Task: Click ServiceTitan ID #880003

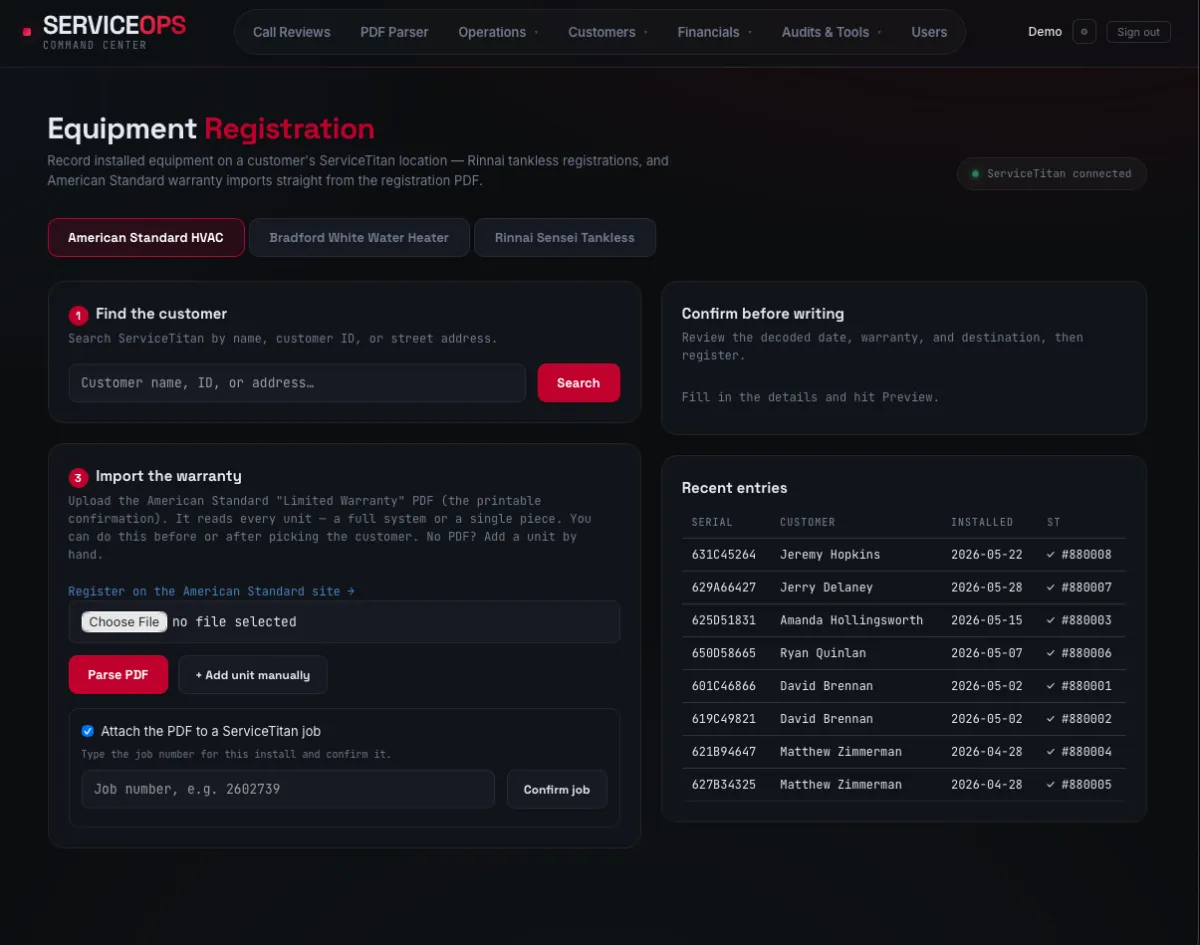Action: (1086, 620)
